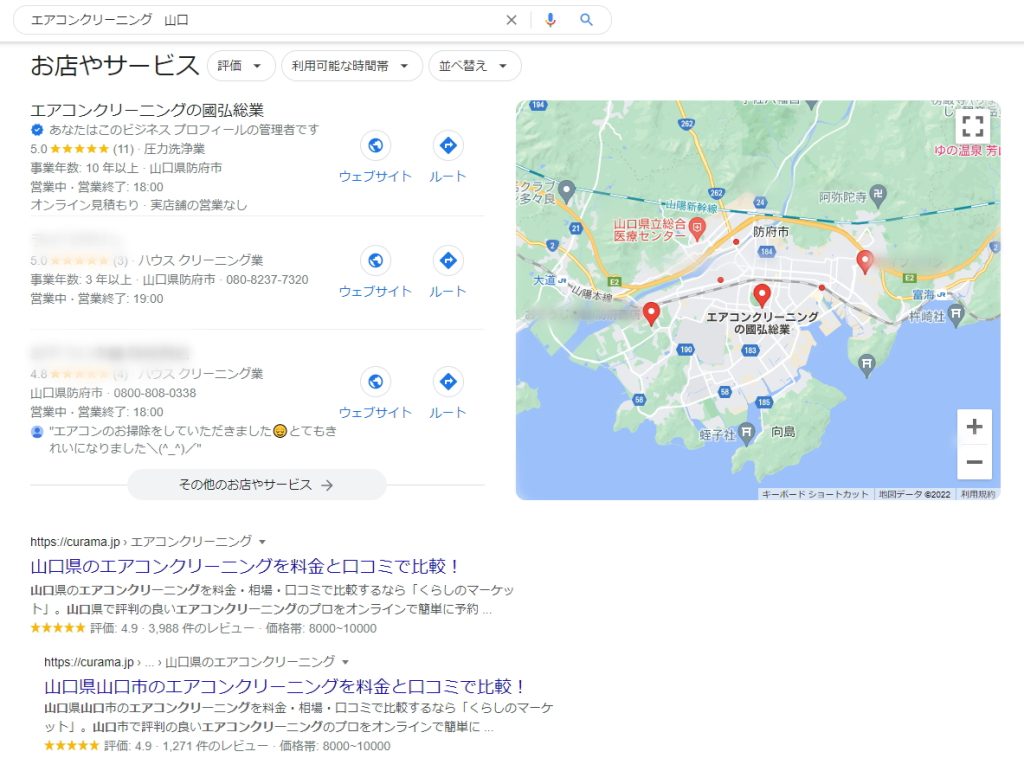Expand the map to fullscreen
The width and height of the screenshot is (1024, 771).
pos(972,126)
